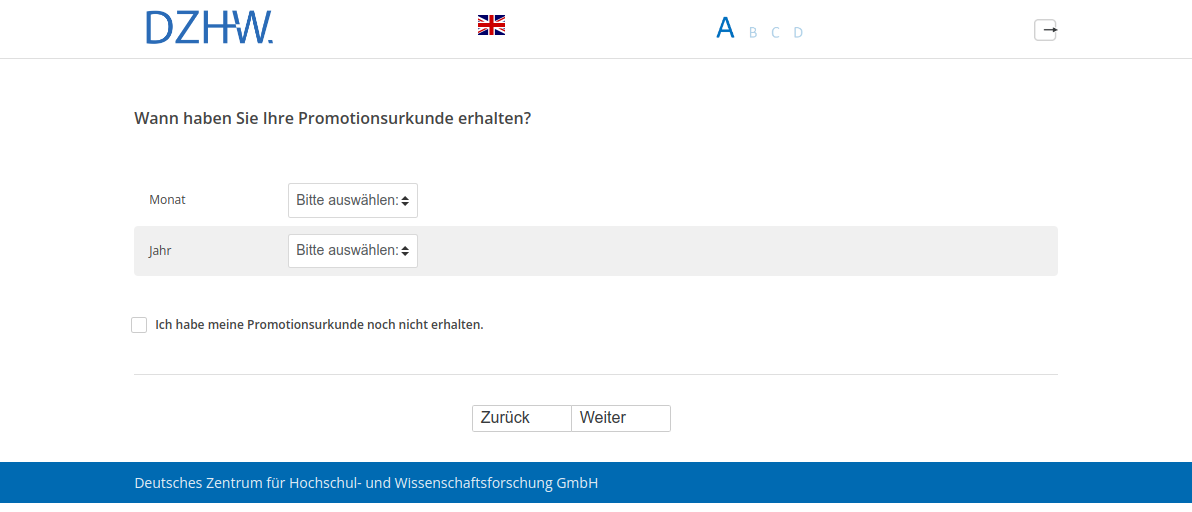The height and width of the screenshot is (512, 1192).
Task: Click the Monat row label
Action: tap(167, 200)
